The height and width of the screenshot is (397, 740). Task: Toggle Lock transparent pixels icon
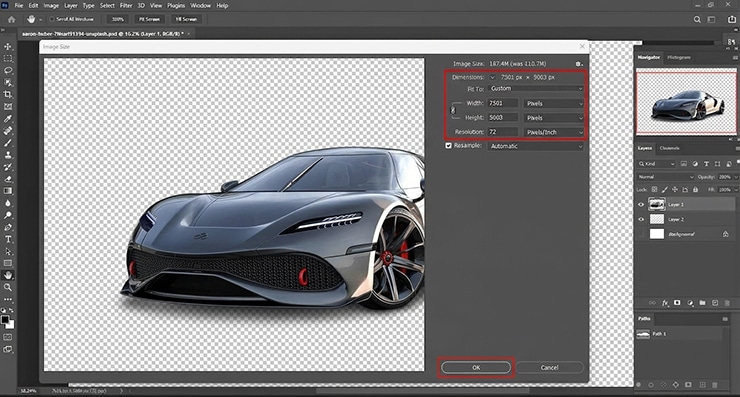(655, 190)
